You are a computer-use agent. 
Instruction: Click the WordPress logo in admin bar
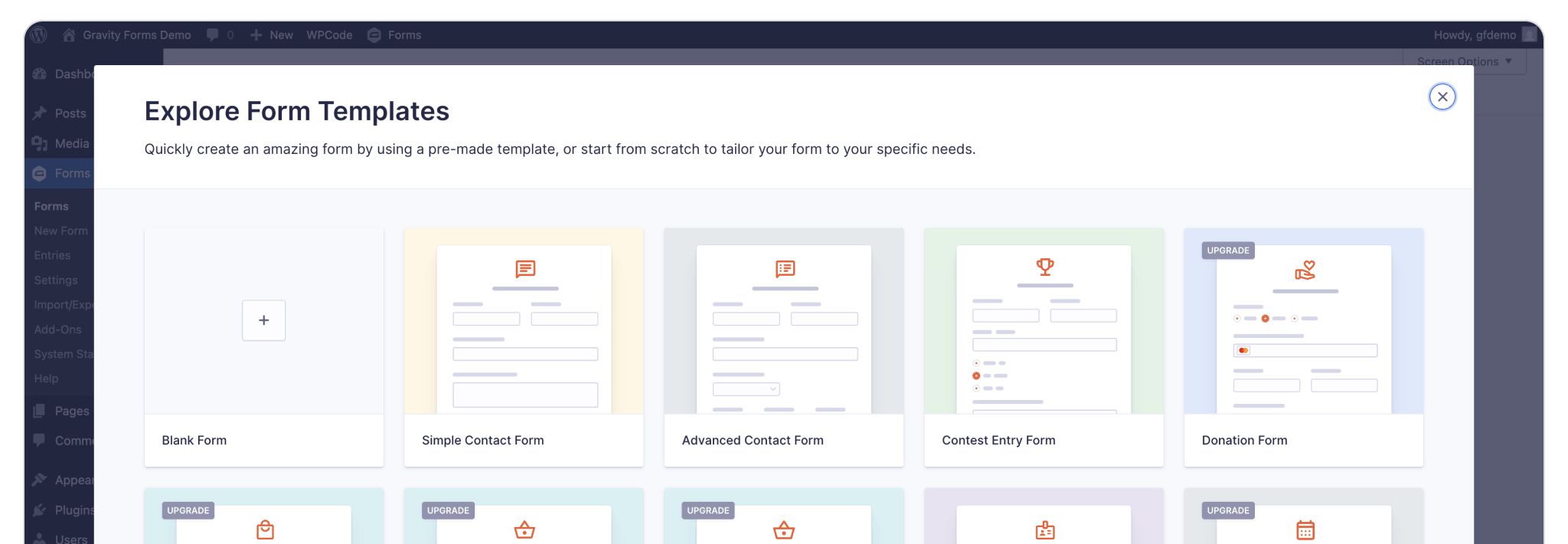pyautogui.click(x=39, y=35)
